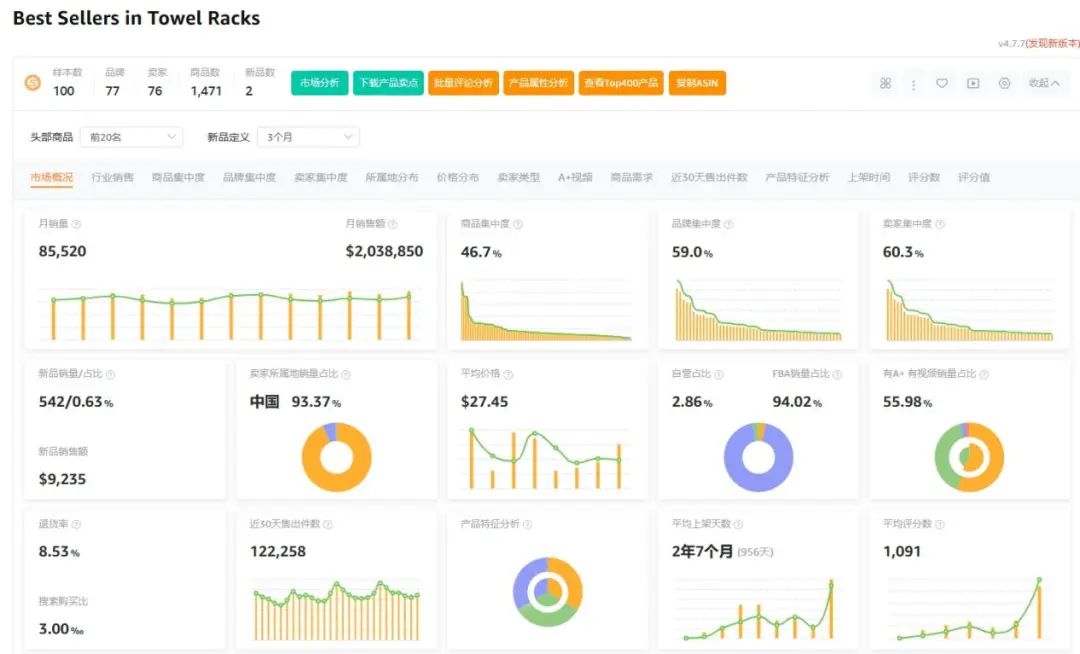Open the 新品定义 3个月 dropdown

309,137
